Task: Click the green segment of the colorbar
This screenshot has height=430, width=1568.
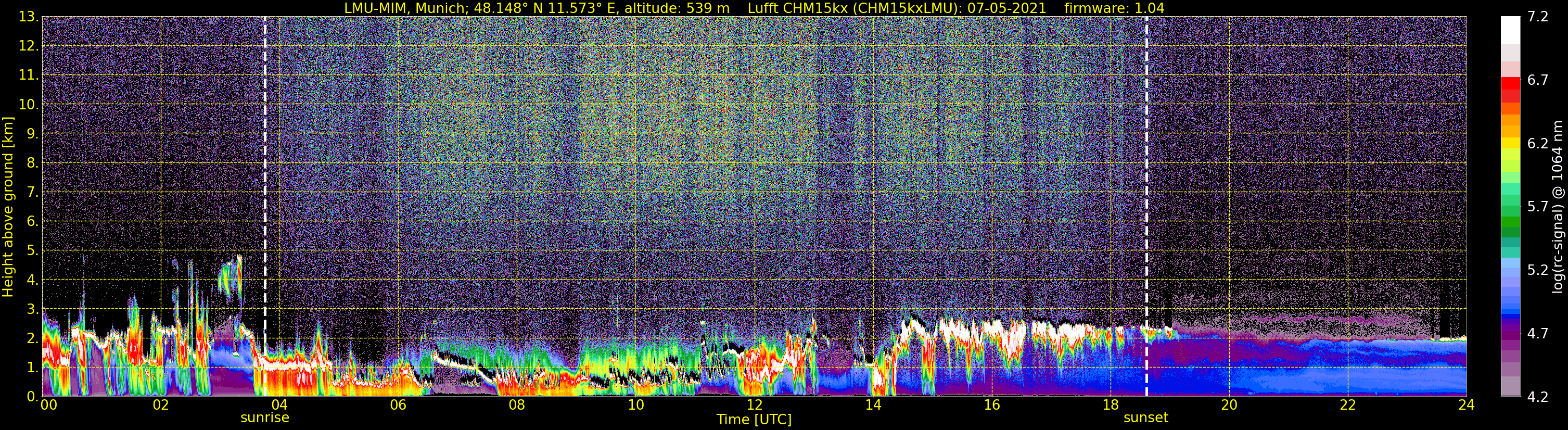Action: [x=1510, y=222]
